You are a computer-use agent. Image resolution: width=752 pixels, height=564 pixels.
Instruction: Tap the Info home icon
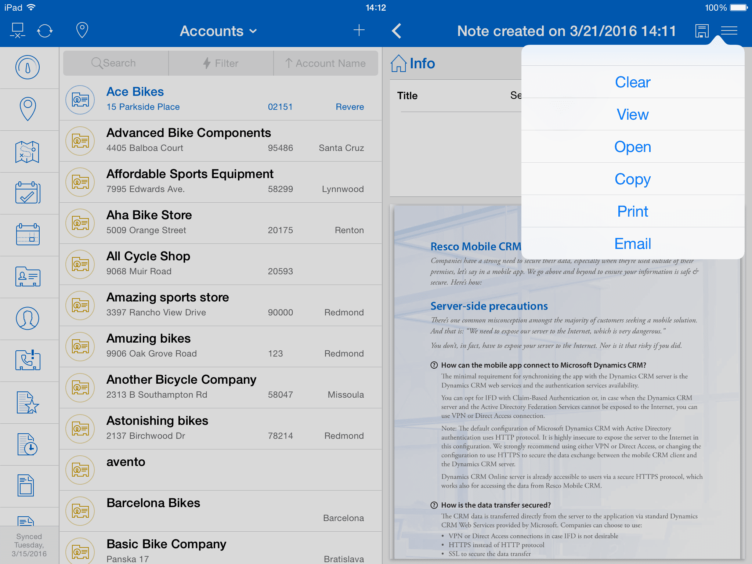(x=398, y=63)
